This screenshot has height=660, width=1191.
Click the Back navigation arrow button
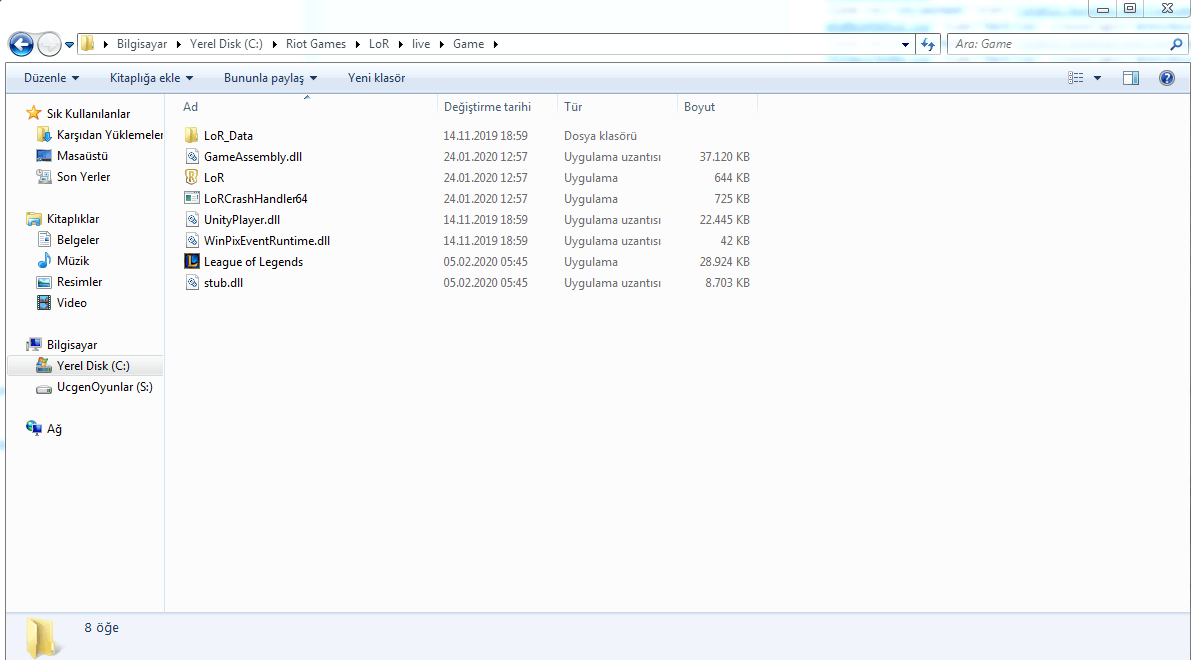21,44
